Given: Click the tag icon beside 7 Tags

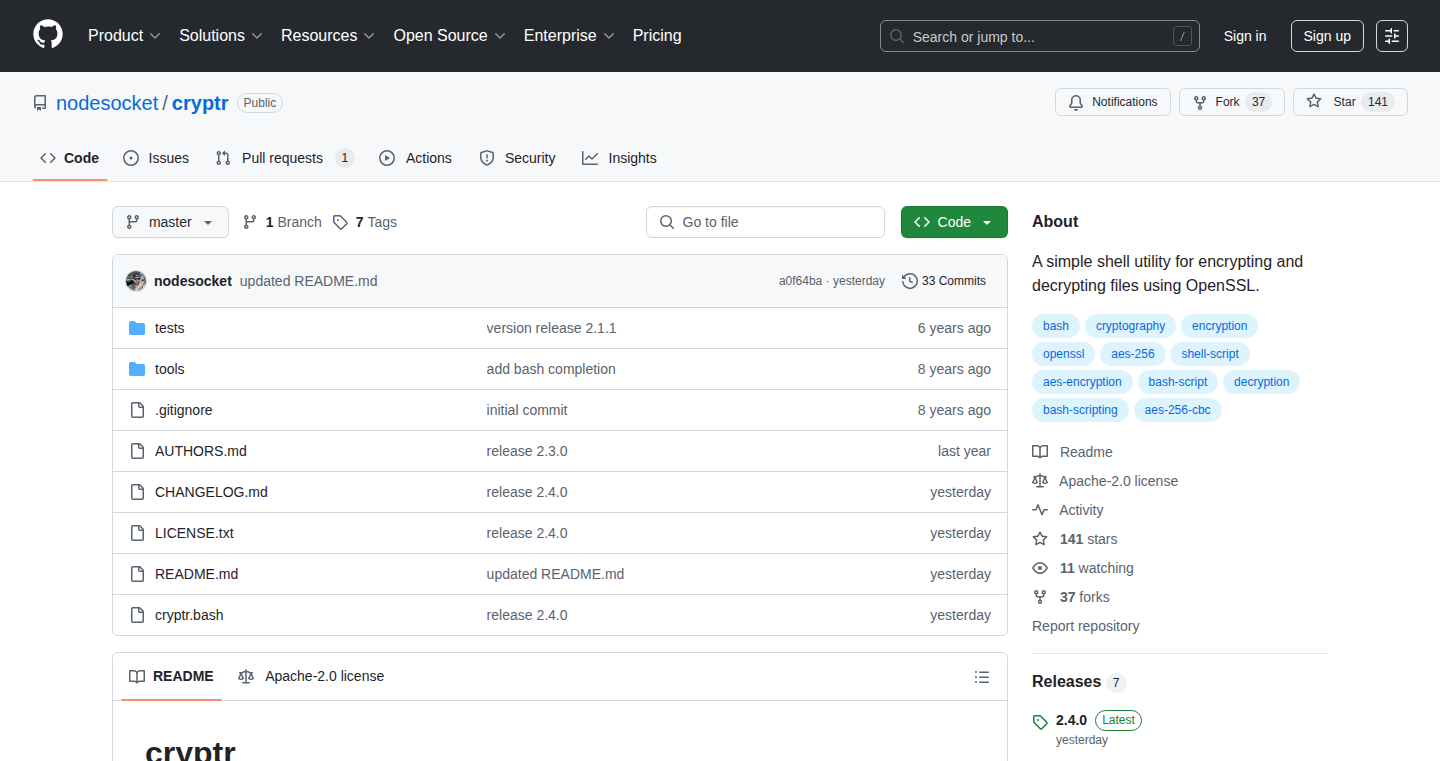Looking at the screenshot, I should [340, 222].
